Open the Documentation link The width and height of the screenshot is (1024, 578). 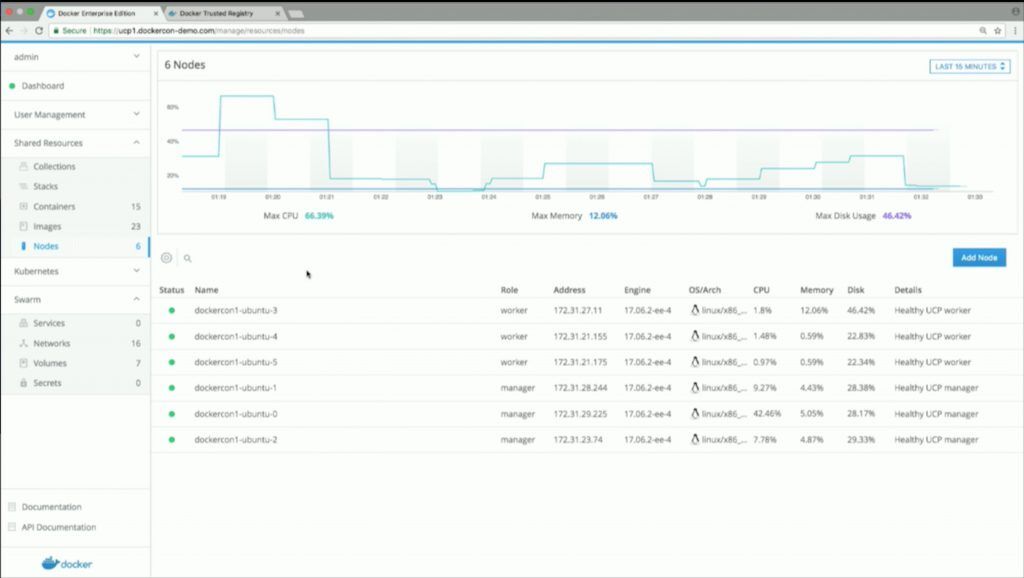pyautogui.click(x=52, y=507)
